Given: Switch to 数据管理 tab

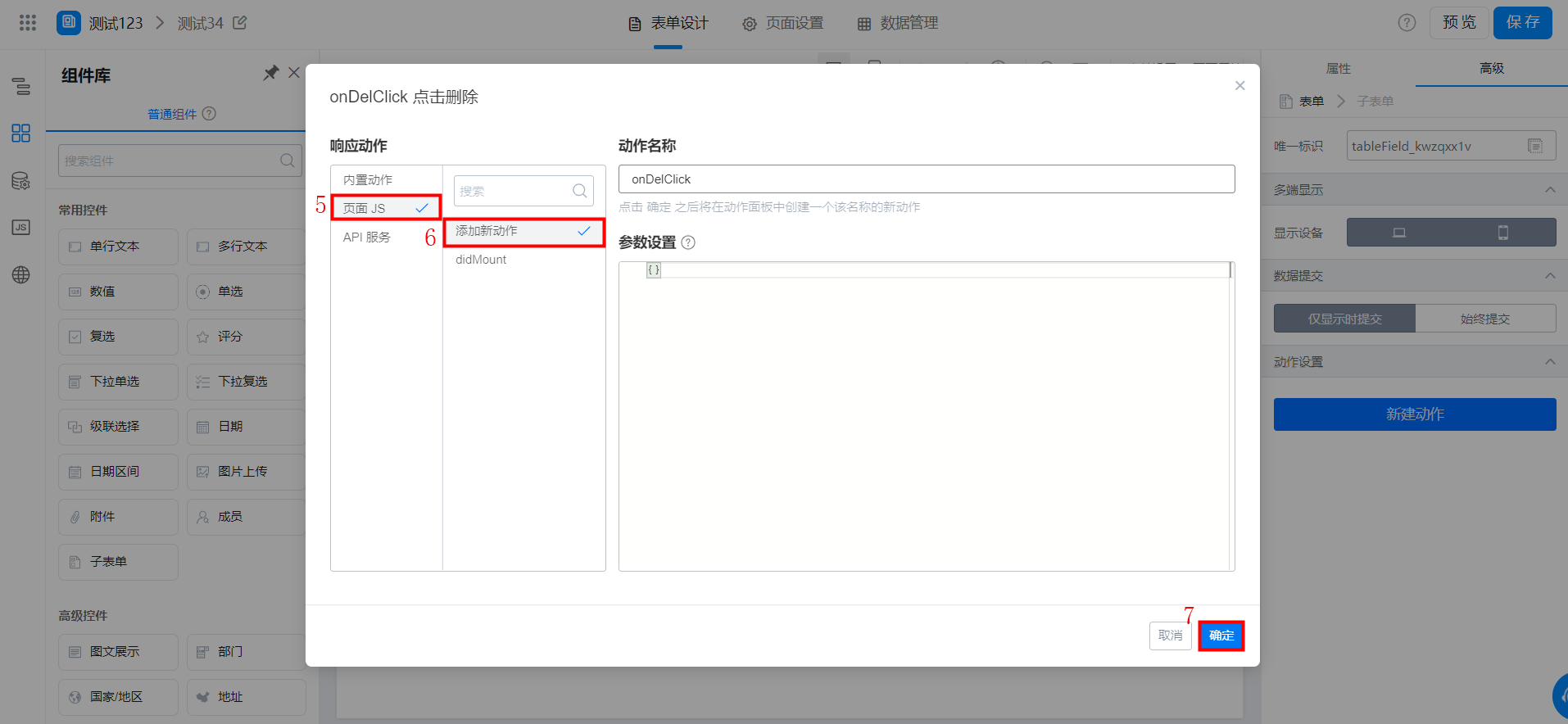Looking at the screenshot, I should click(x=898, y=24).
